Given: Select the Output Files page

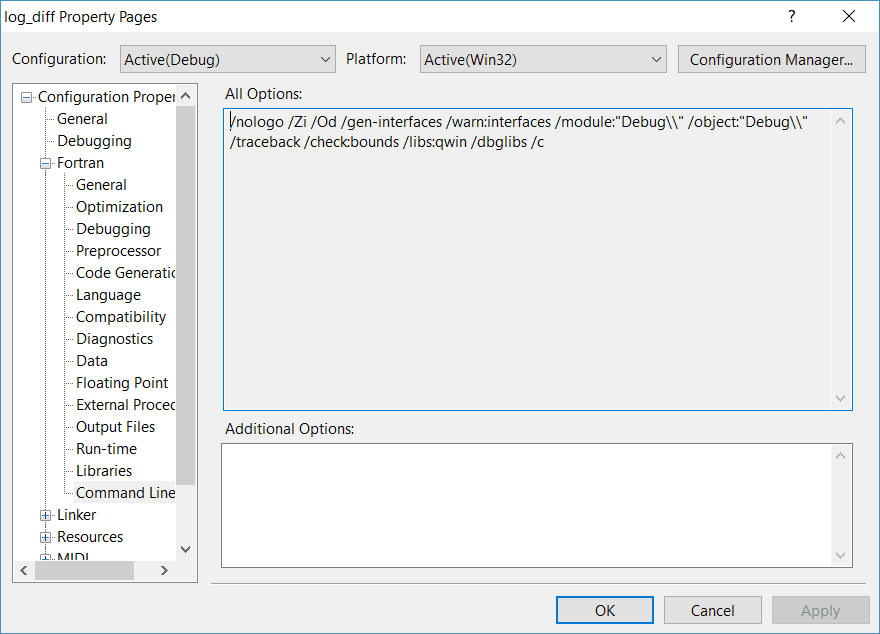Looking at the screenshot, I should [115, 426].
